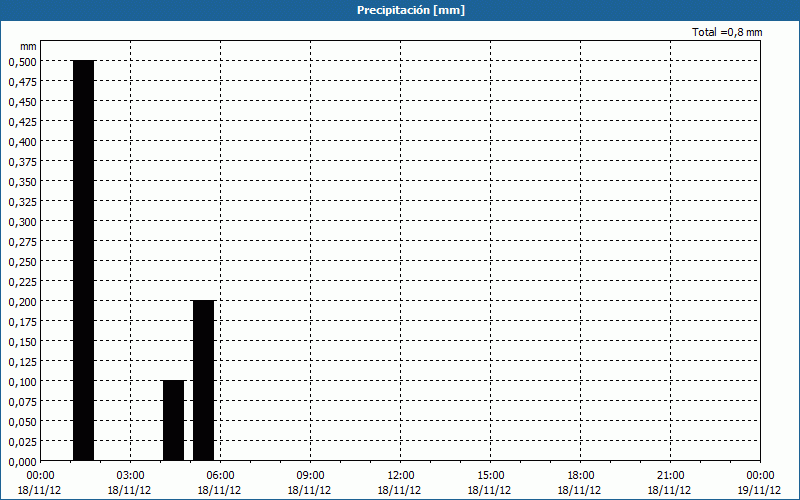Click the 19/11/12 date label
800x500 pixels.
[759, 491]
